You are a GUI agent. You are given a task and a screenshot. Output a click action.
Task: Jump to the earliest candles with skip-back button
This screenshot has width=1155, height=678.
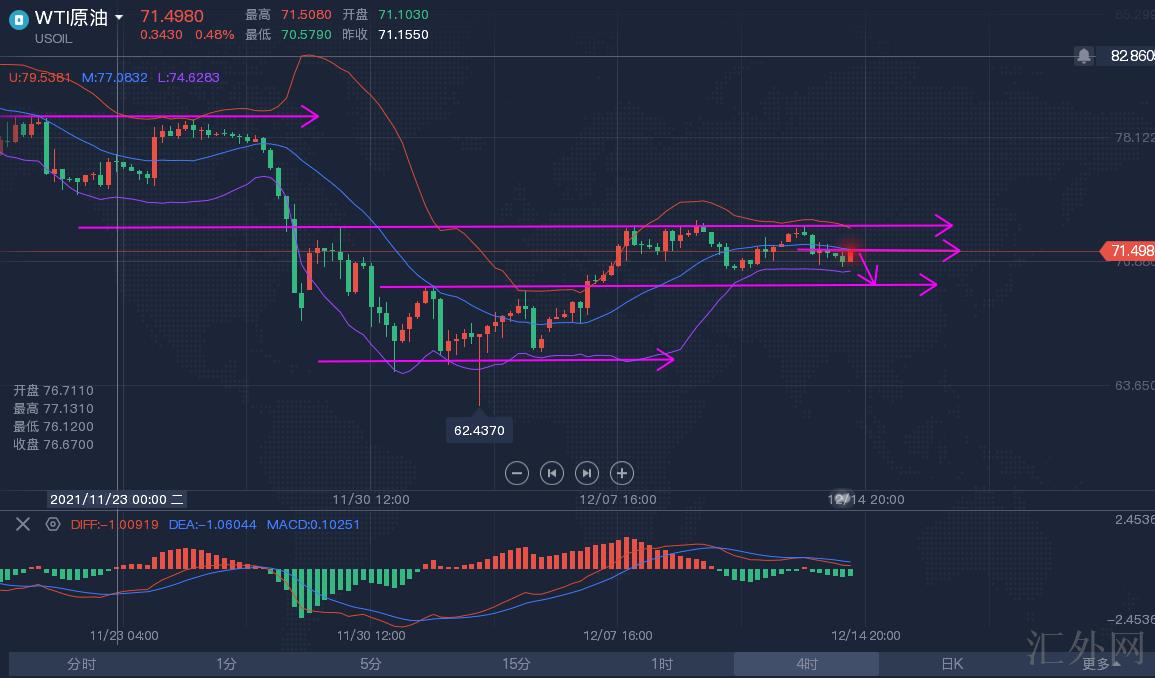click(552, 473)
